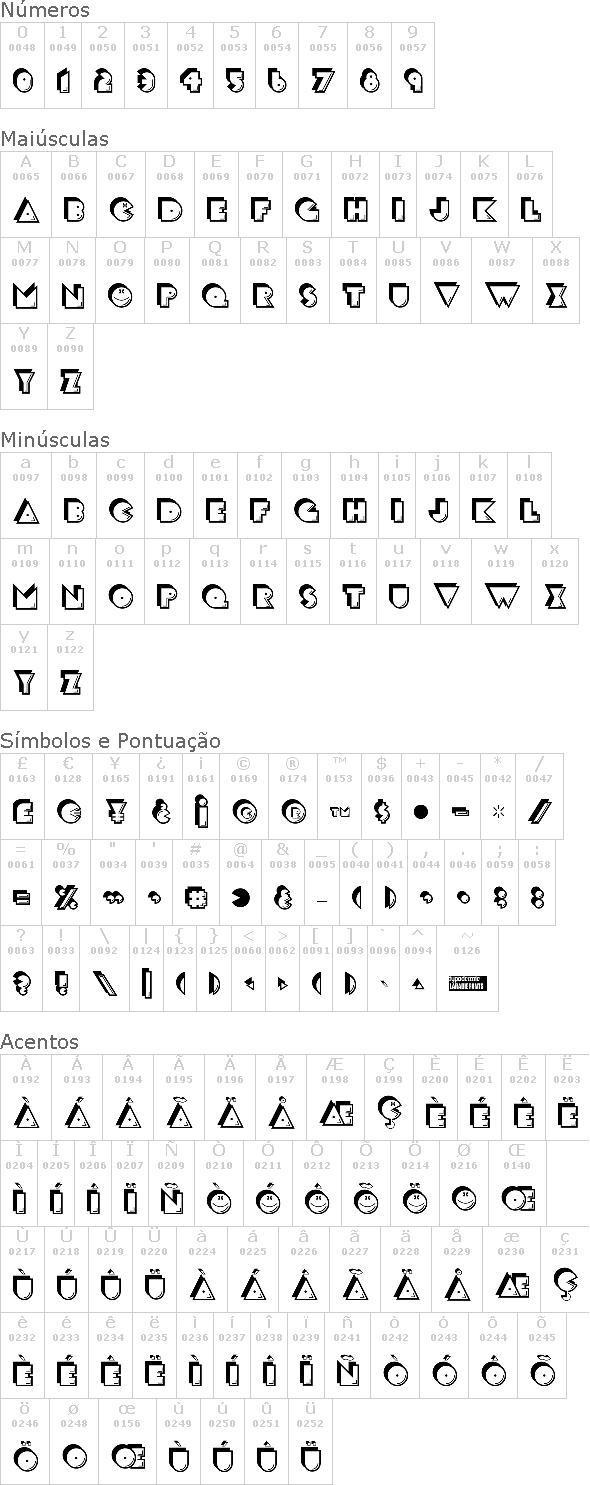Select the digit 7 glyph (0055)
This screenshot has height=1485, width=590.
click(323, 80)
